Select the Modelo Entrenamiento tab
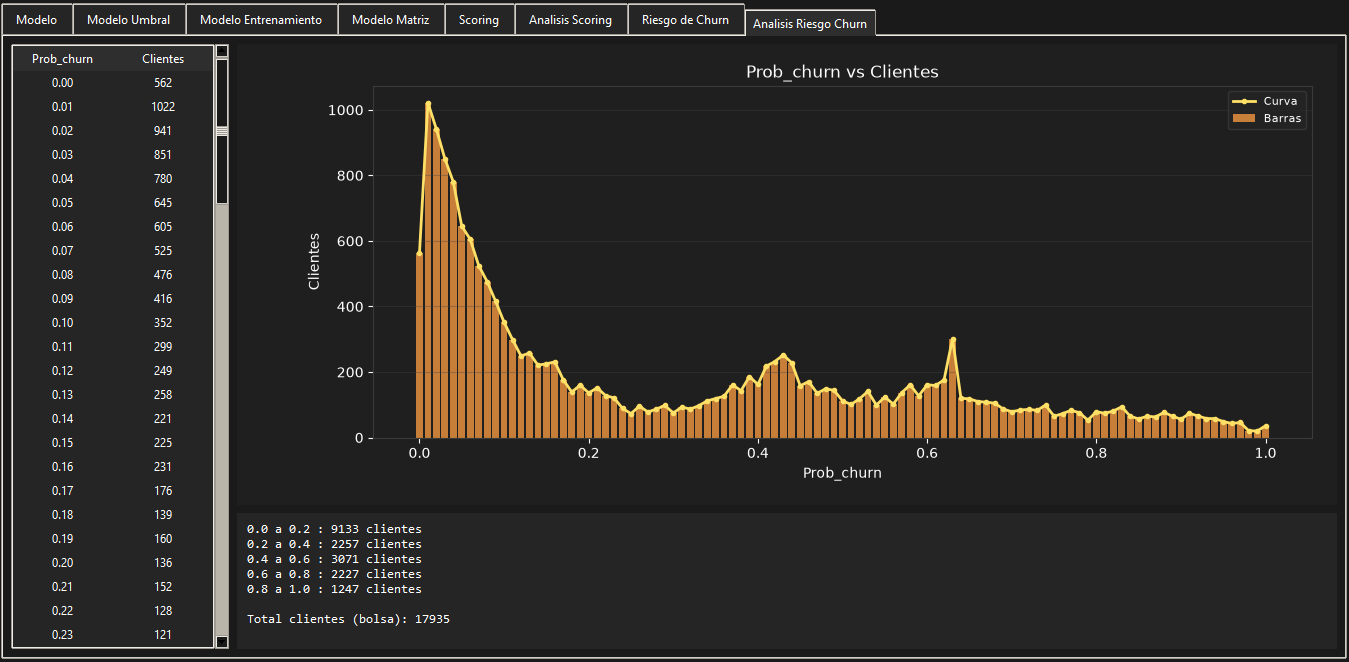1349x662 pixels. (261, 20)
